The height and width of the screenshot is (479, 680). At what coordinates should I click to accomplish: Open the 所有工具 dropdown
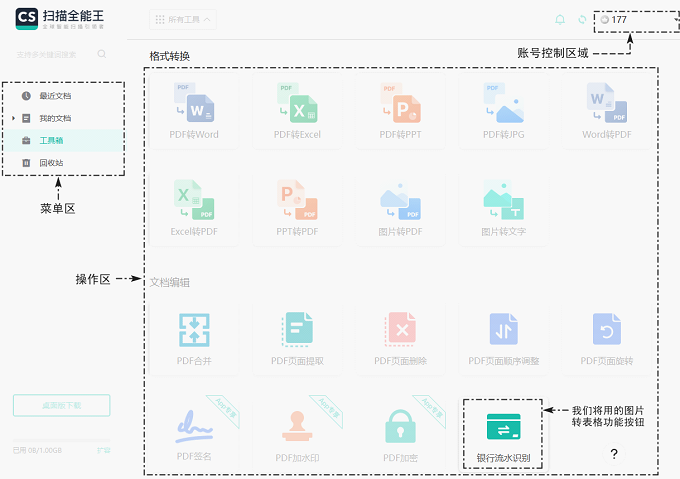[x=183, y=20]
